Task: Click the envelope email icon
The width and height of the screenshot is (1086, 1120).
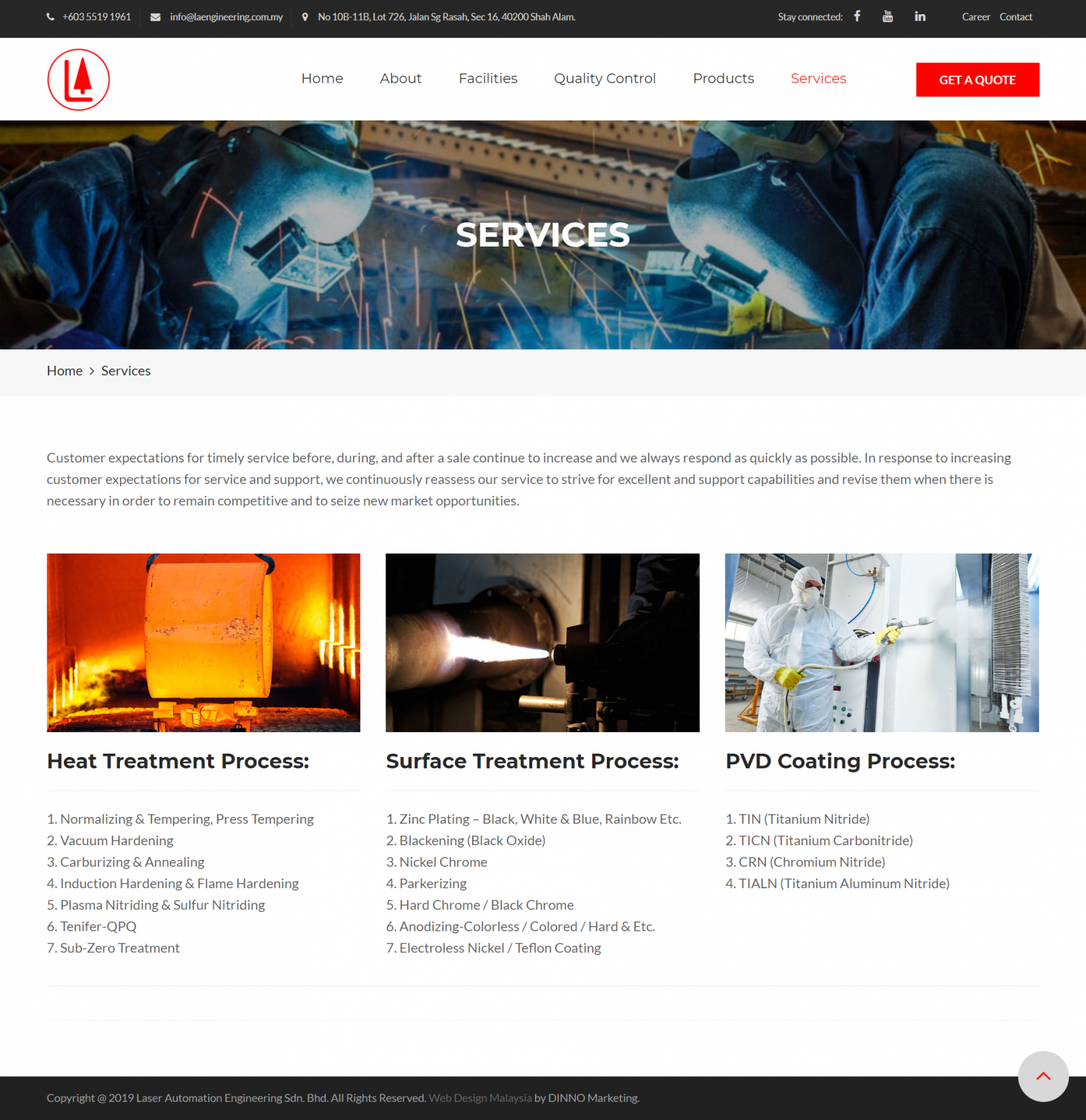Action: (156, 17)
